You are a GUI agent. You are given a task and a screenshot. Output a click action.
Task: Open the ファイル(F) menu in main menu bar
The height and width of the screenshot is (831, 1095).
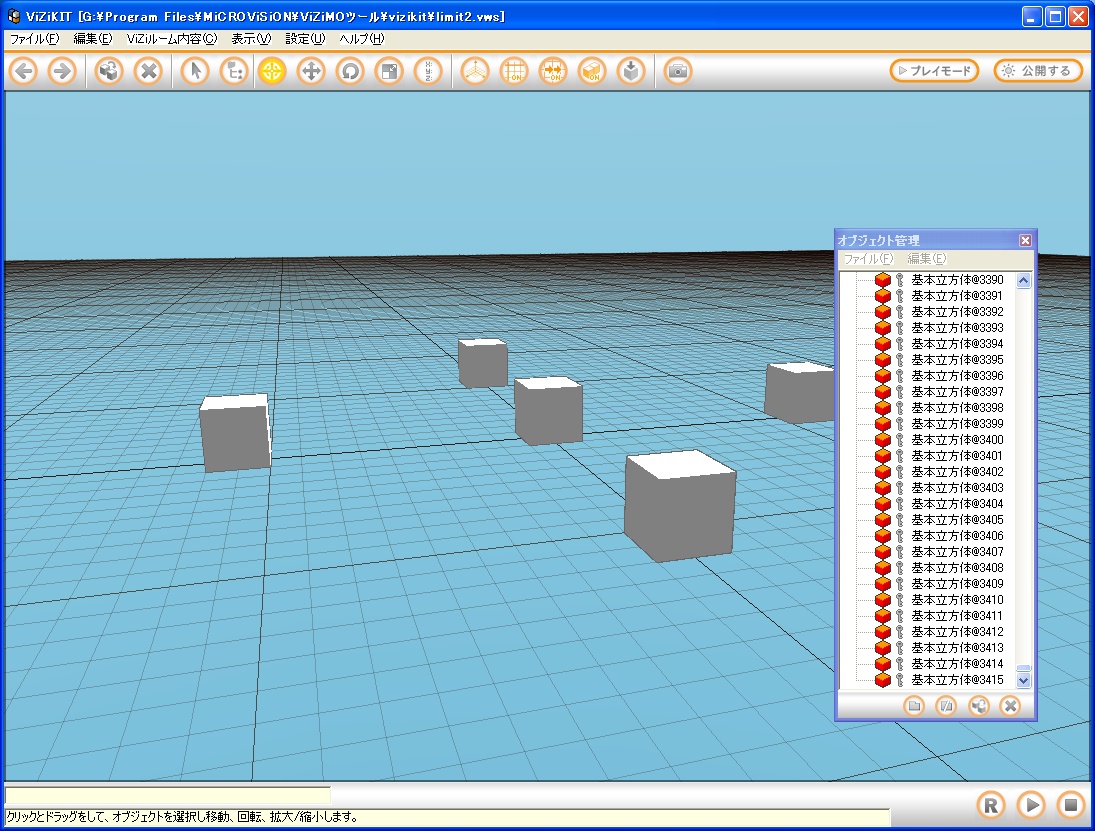34,39
